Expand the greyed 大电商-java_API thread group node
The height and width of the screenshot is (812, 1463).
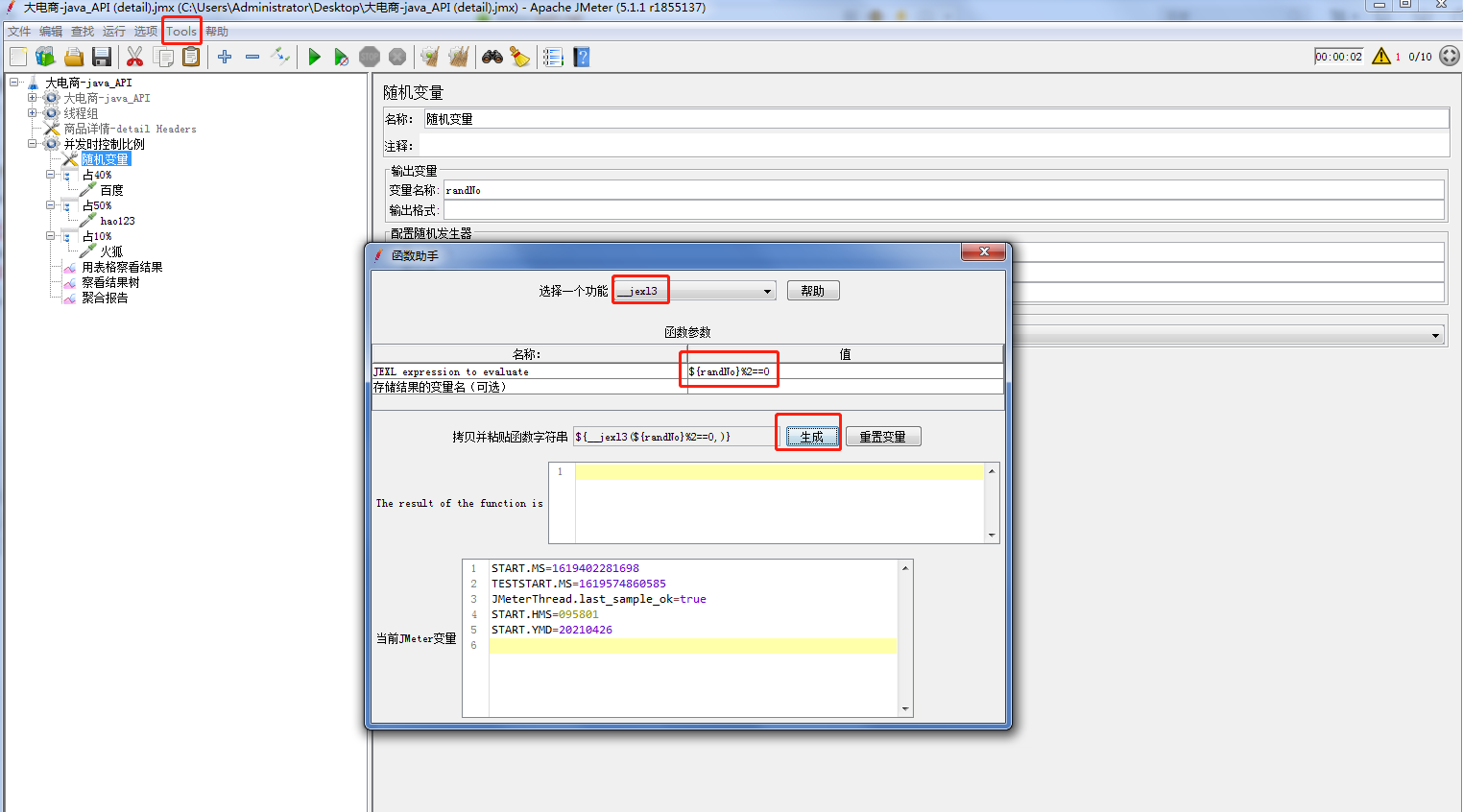(x=33, y=98)
